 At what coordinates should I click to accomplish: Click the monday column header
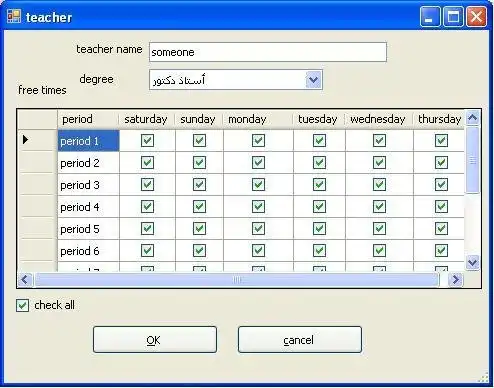click(x=258, y=119)
